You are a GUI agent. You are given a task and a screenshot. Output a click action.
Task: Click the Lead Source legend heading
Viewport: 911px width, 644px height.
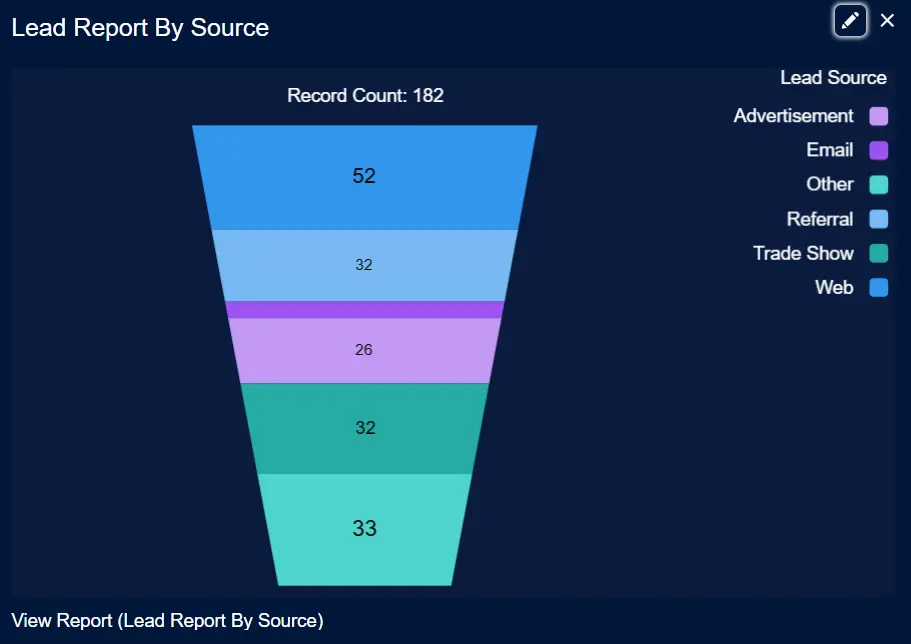pyautogui.click(x=833, y=78)
